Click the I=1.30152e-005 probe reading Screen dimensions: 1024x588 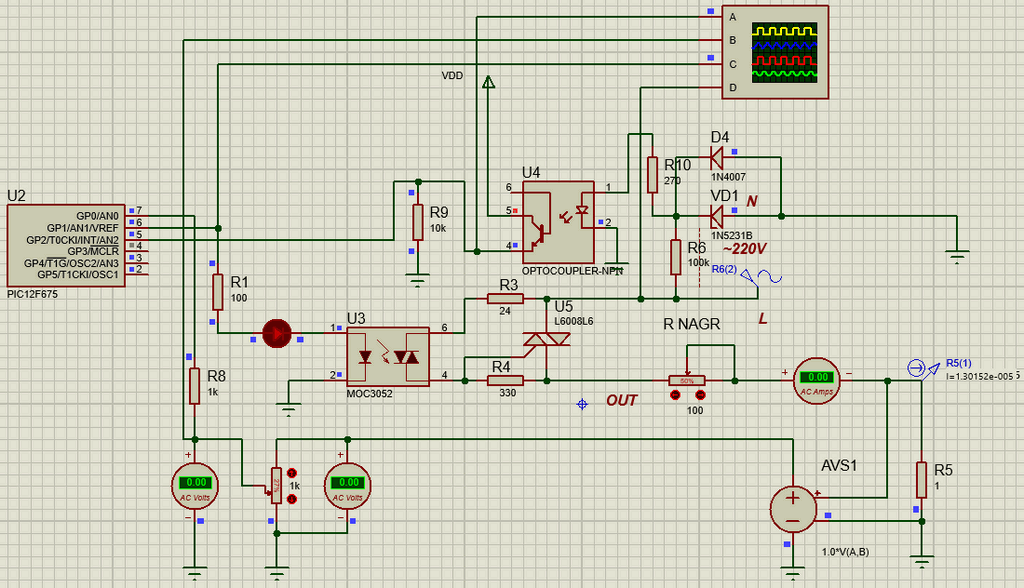coord(980,377)
